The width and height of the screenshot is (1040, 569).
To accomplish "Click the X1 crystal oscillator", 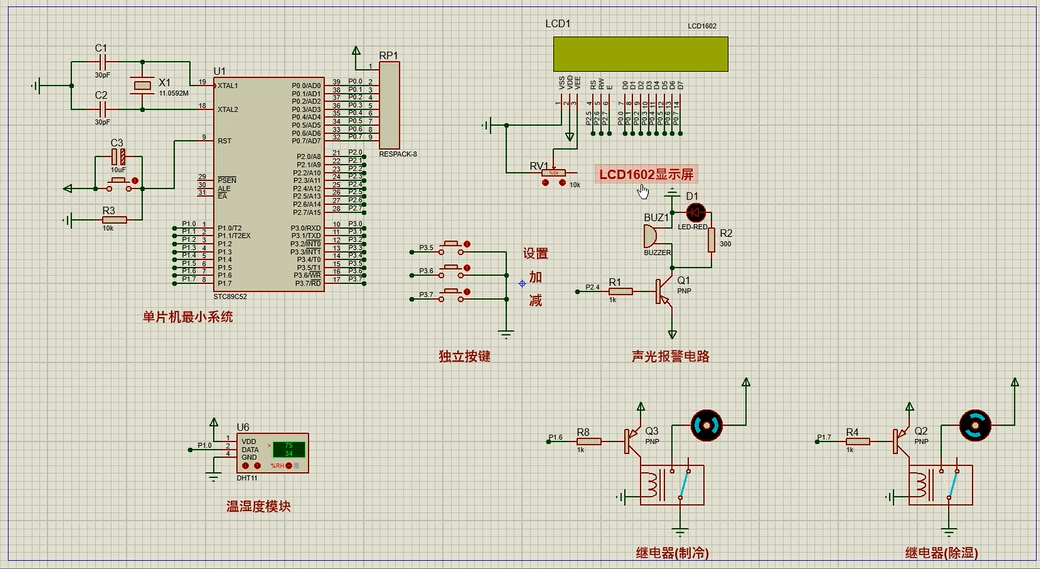I will click(143, 87).
